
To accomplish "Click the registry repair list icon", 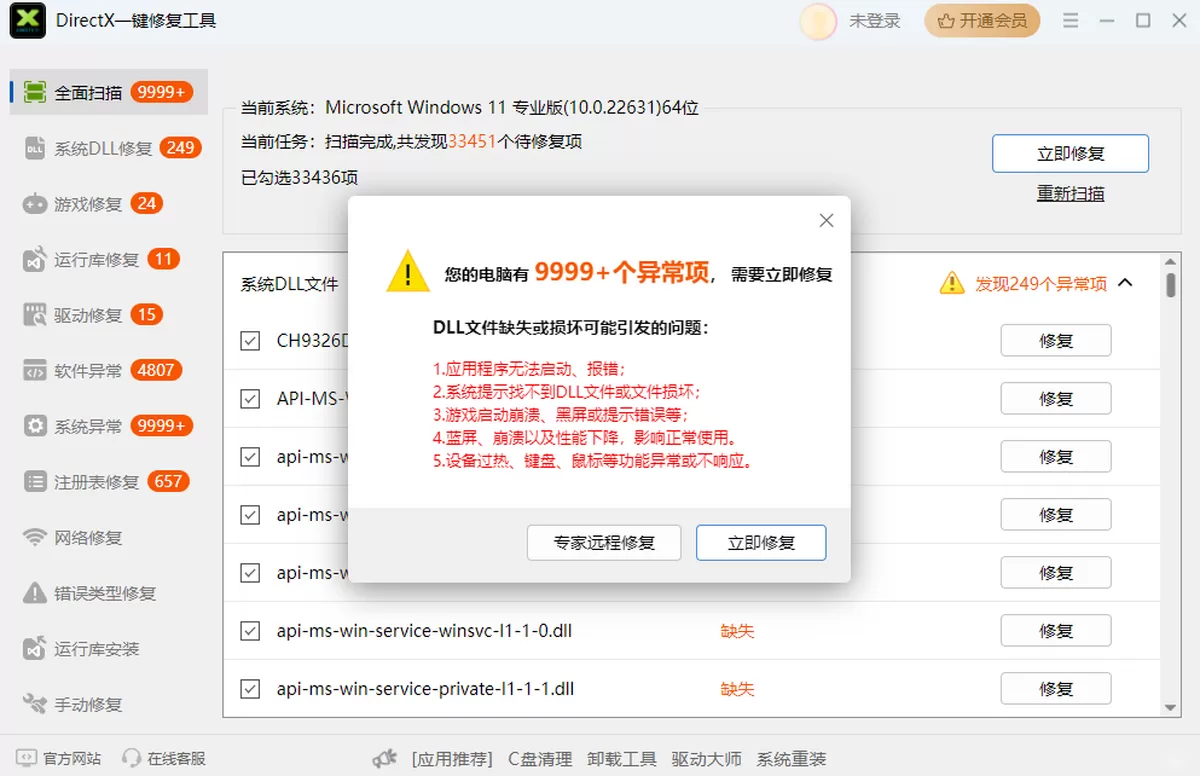I will (35, 482).
